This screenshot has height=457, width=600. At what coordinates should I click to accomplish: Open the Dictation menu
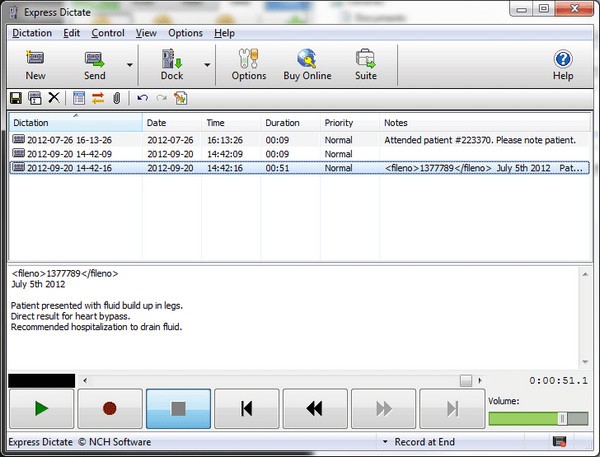click(32, 33)
